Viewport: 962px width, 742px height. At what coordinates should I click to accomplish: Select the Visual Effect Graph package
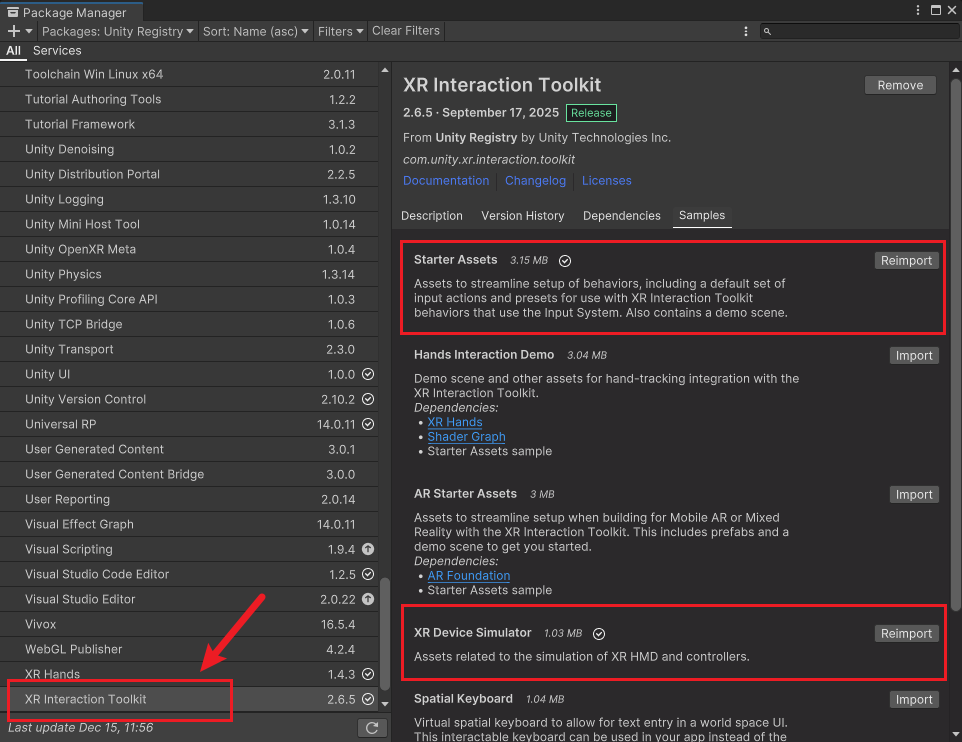pos(189,524)
